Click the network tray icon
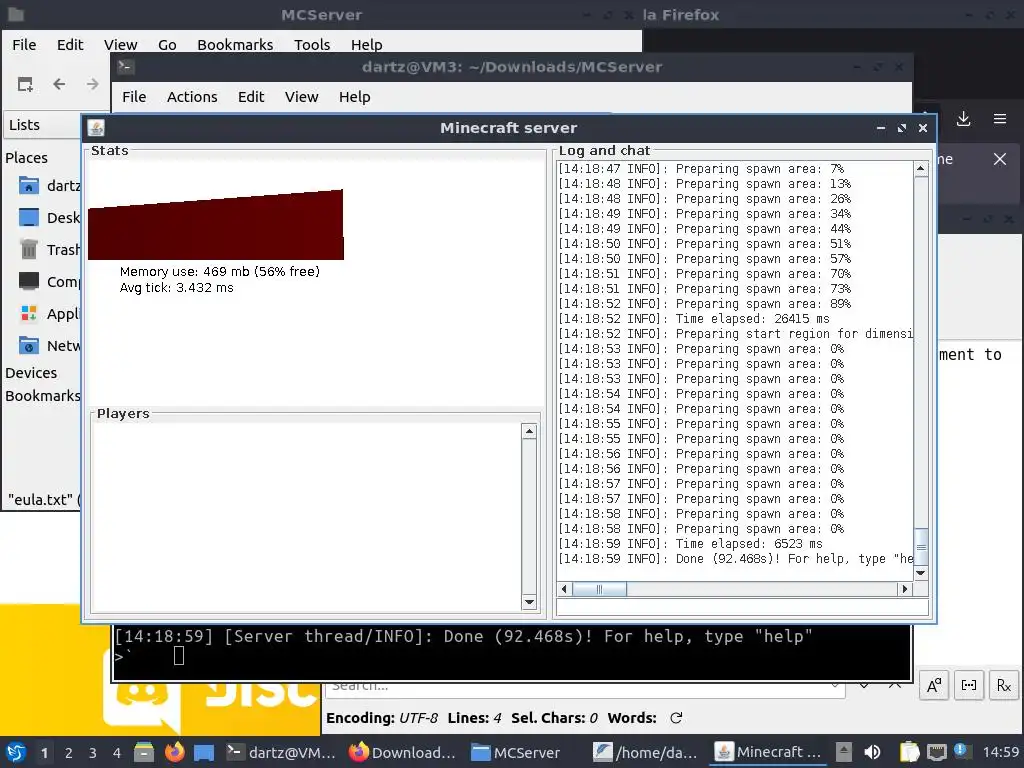 [x=936, y=752]
